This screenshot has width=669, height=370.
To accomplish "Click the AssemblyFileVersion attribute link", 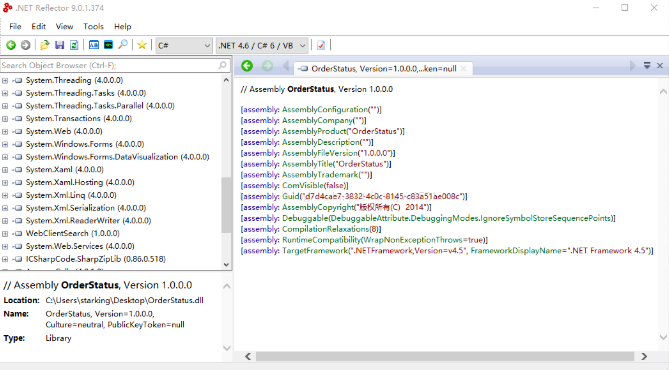I will click(x=320, y=153).
